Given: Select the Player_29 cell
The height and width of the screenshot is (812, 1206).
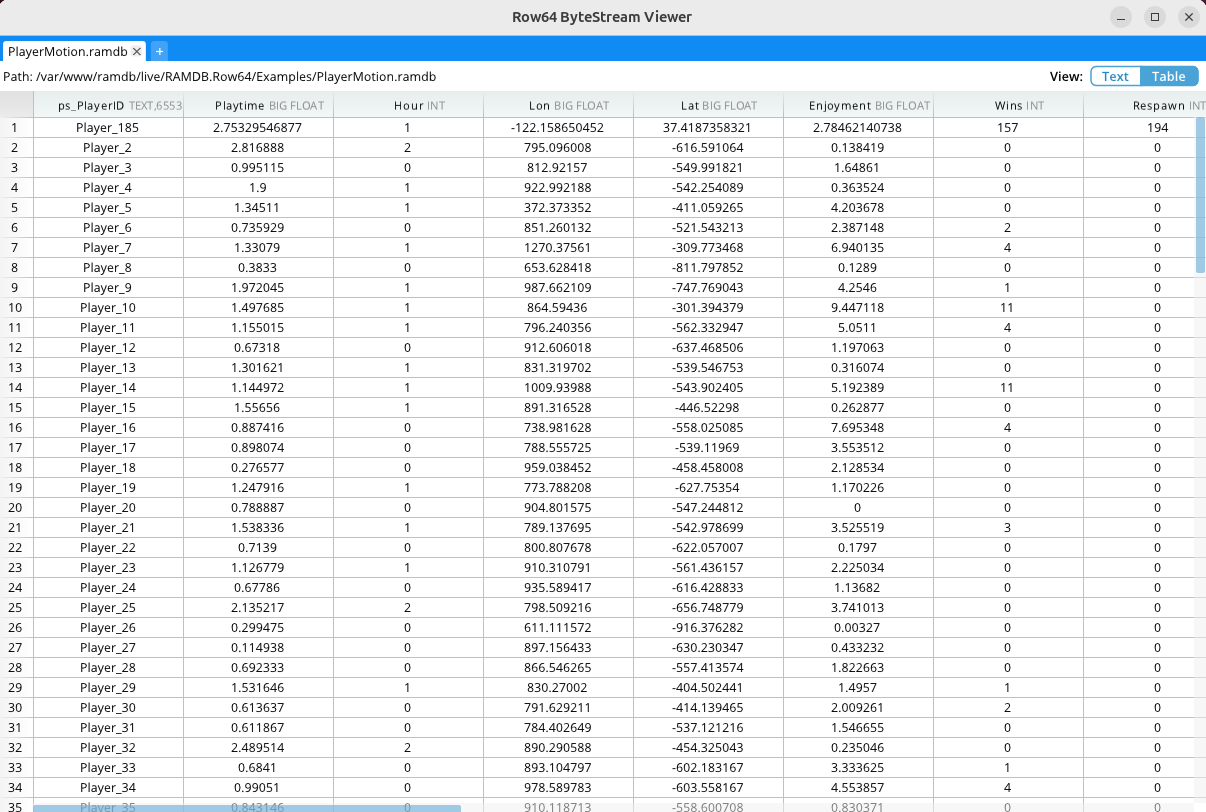Looking at the screenshot, I should point(108,688).
